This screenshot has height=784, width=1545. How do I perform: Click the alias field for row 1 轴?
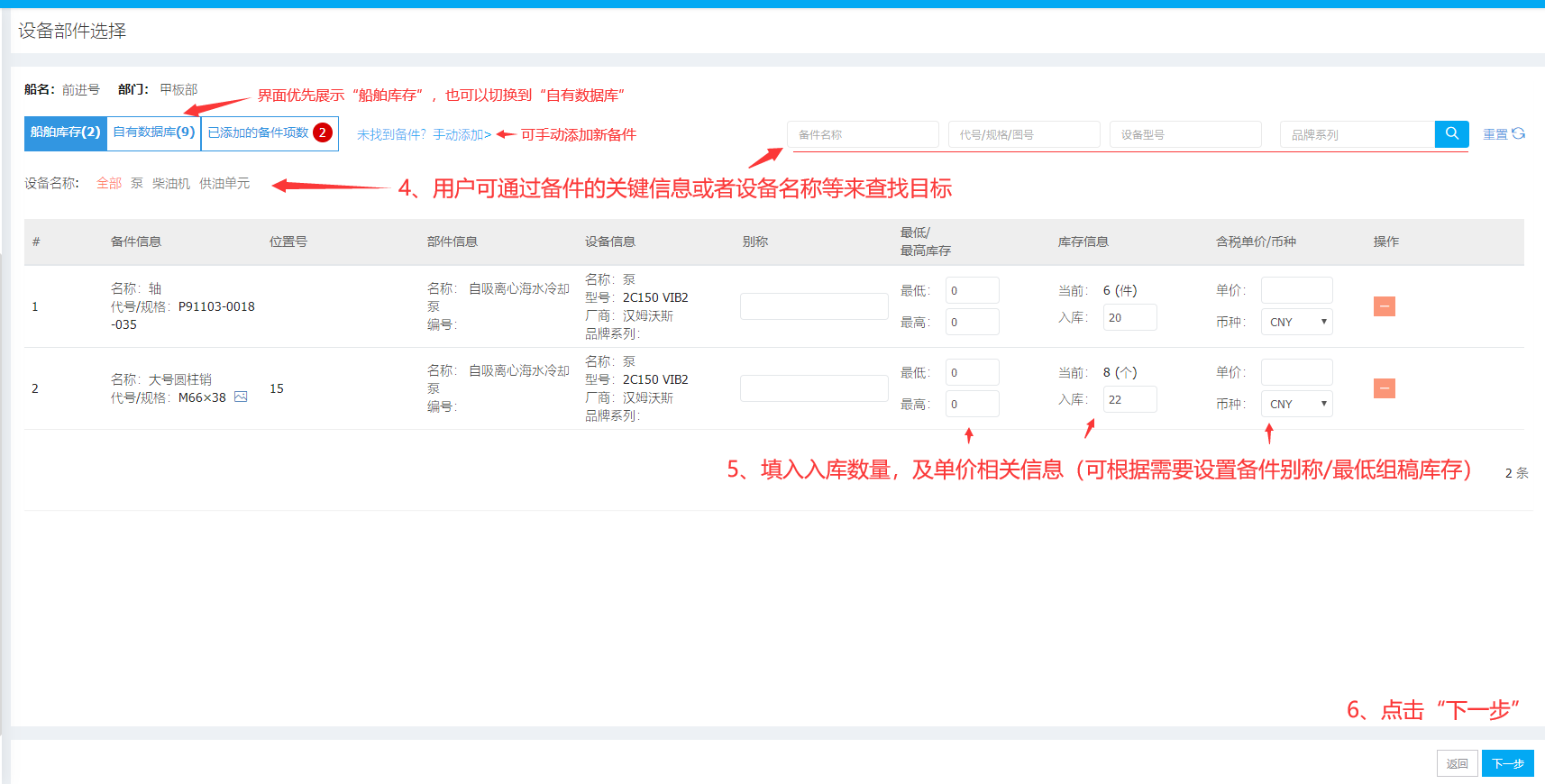pos(814,306)
